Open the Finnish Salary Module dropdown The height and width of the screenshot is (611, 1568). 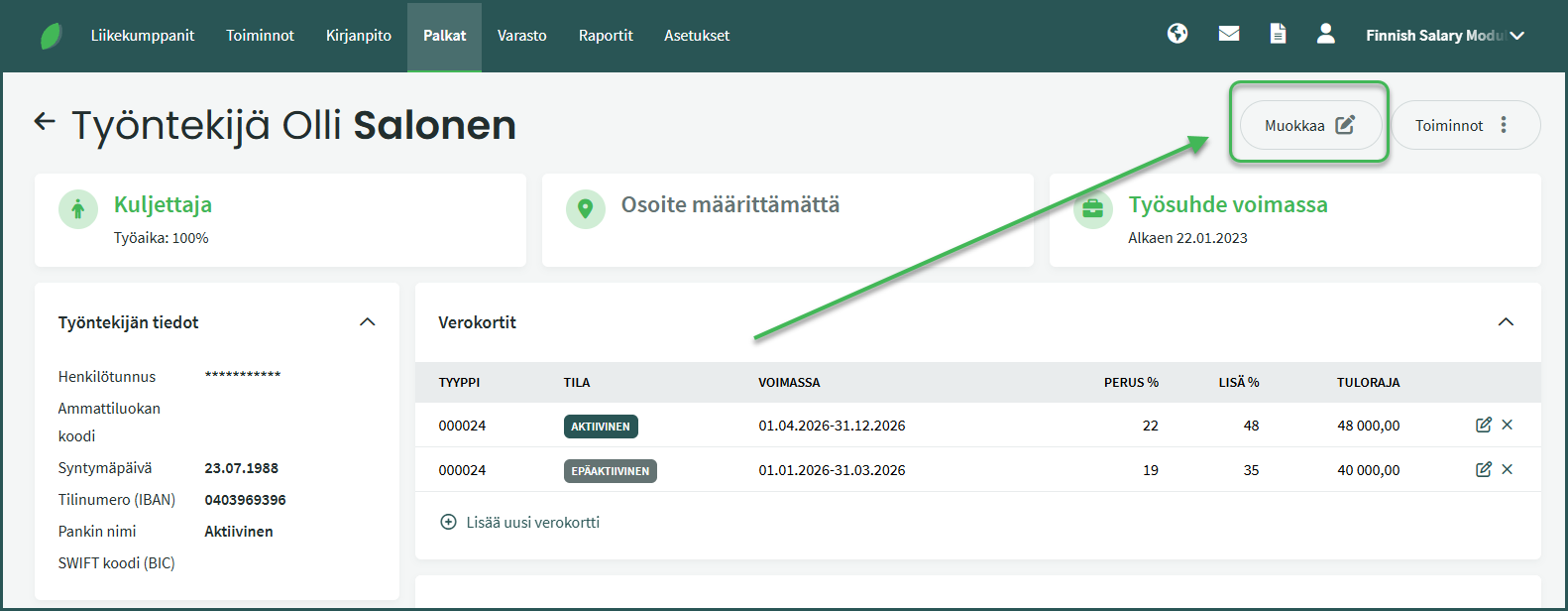click(1444, 36)
